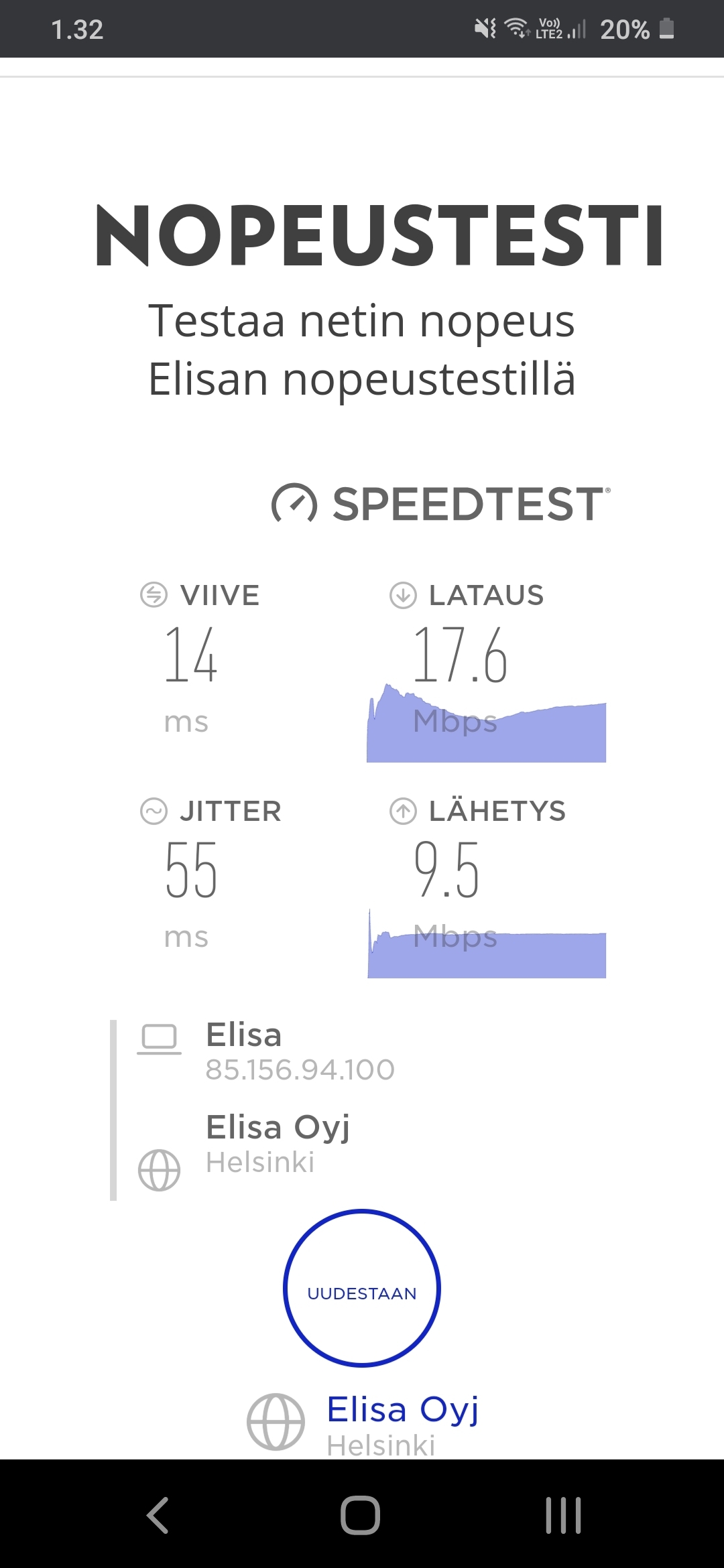The image size is (724, 1568).
Task: Tap the LATAUS download arrow icon
Action: 403,595
